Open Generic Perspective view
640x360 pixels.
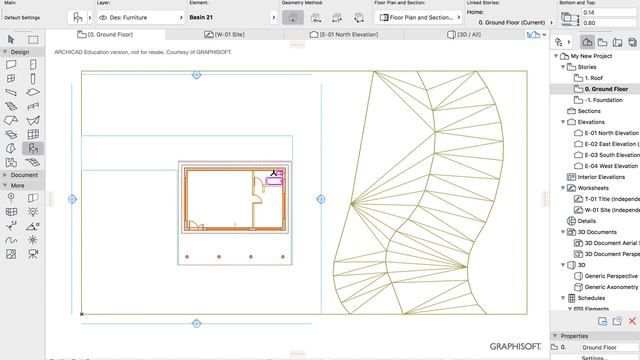coord(606,276)
